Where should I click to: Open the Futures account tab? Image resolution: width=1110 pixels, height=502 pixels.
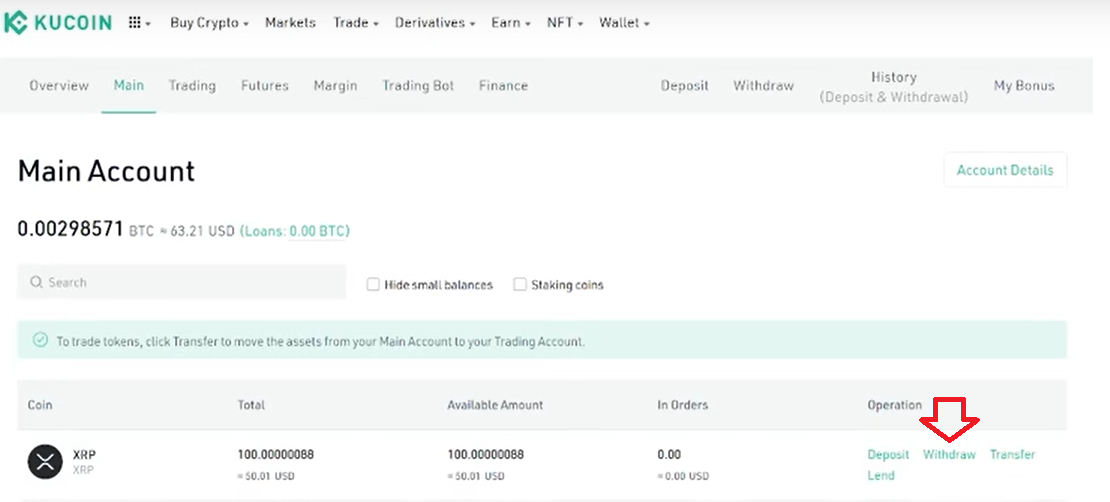[265, 86]
